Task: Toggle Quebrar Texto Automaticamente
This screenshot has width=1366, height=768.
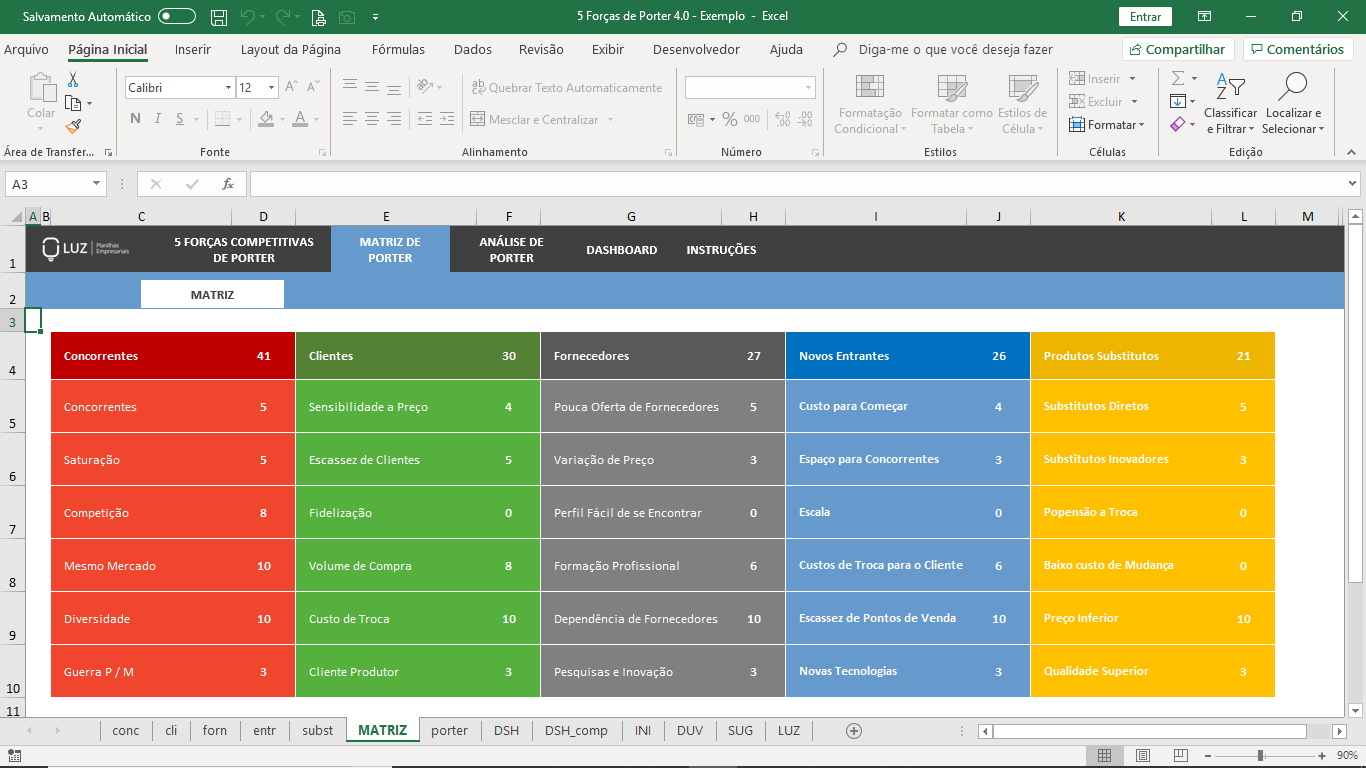Action: [x=566, y=88]
